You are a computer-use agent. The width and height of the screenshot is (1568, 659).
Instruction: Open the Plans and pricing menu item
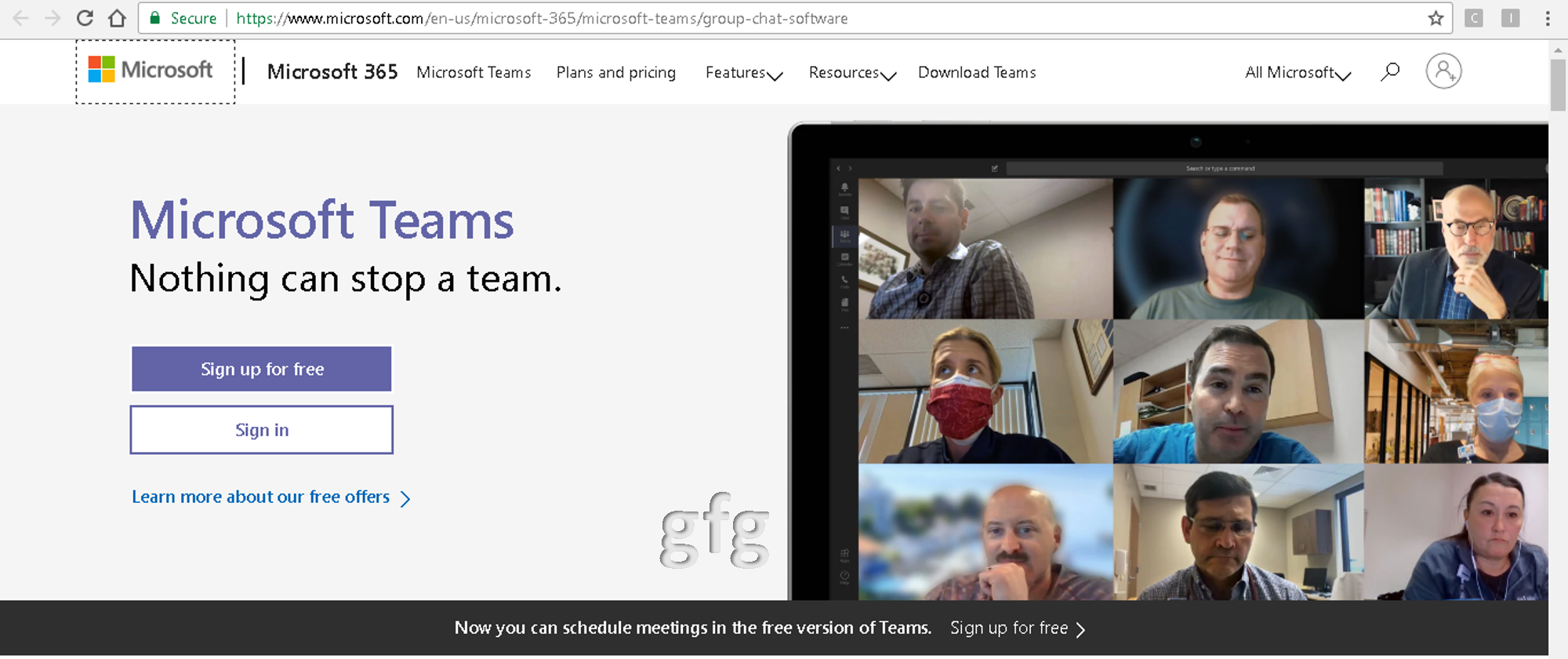[x=615, y=73]
